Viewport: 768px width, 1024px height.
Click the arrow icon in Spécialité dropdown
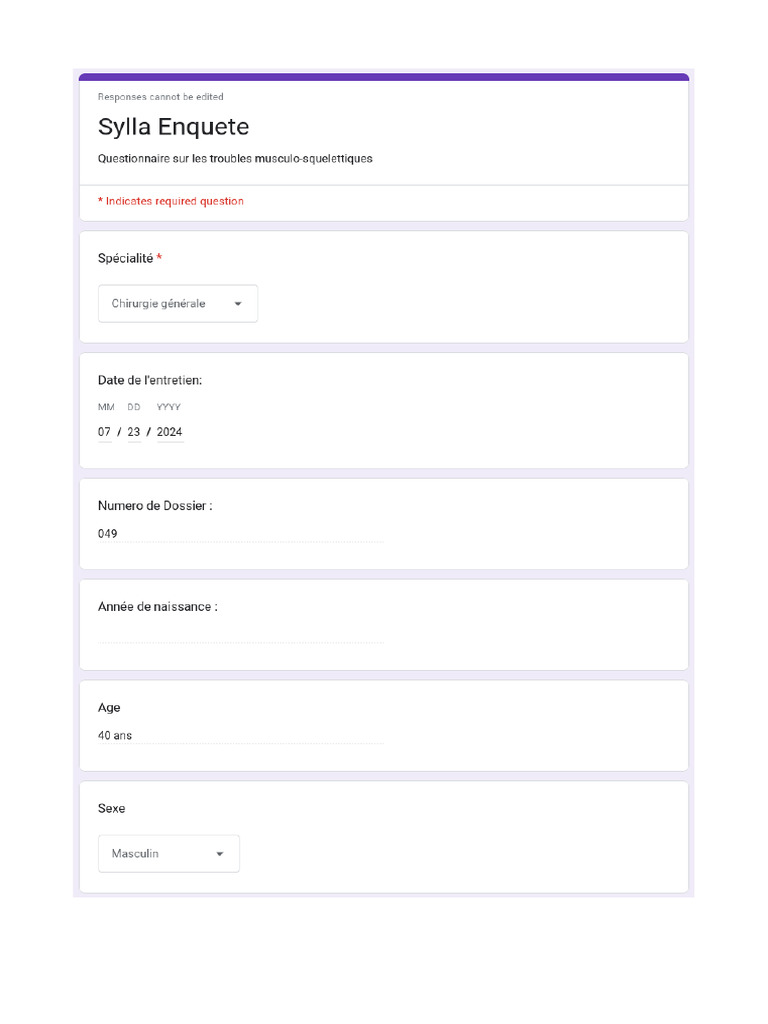[238, 304]
